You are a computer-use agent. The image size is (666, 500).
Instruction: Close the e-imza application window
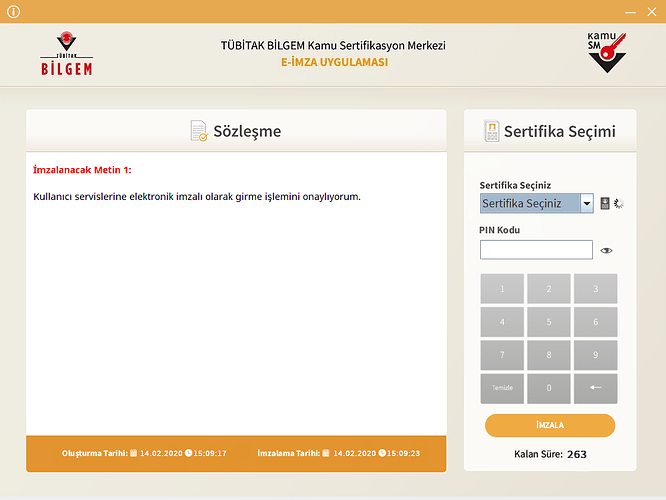(652, 12)
